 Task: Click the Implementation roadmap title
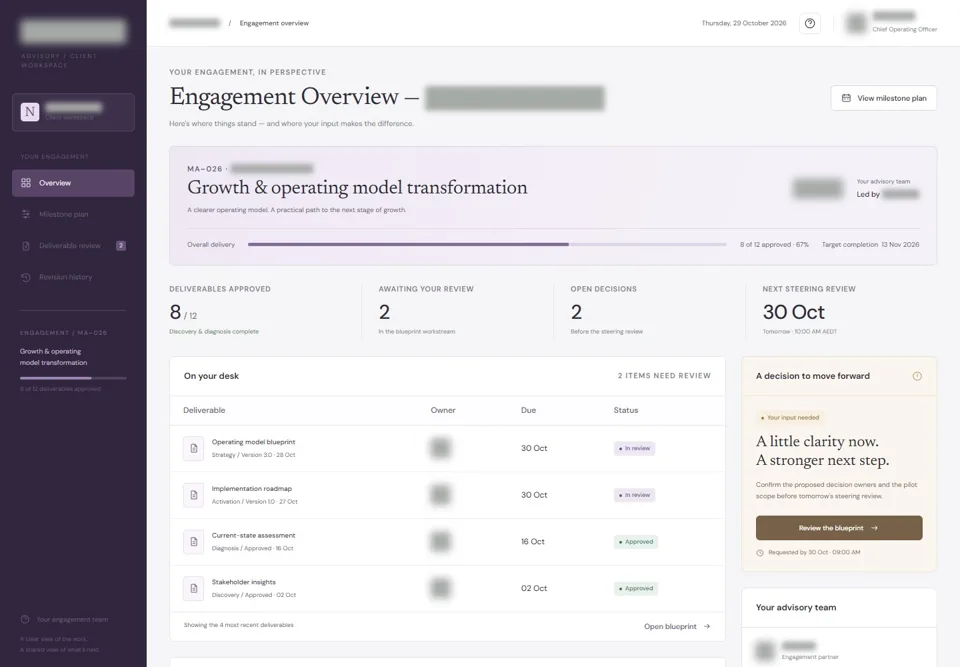252,489
